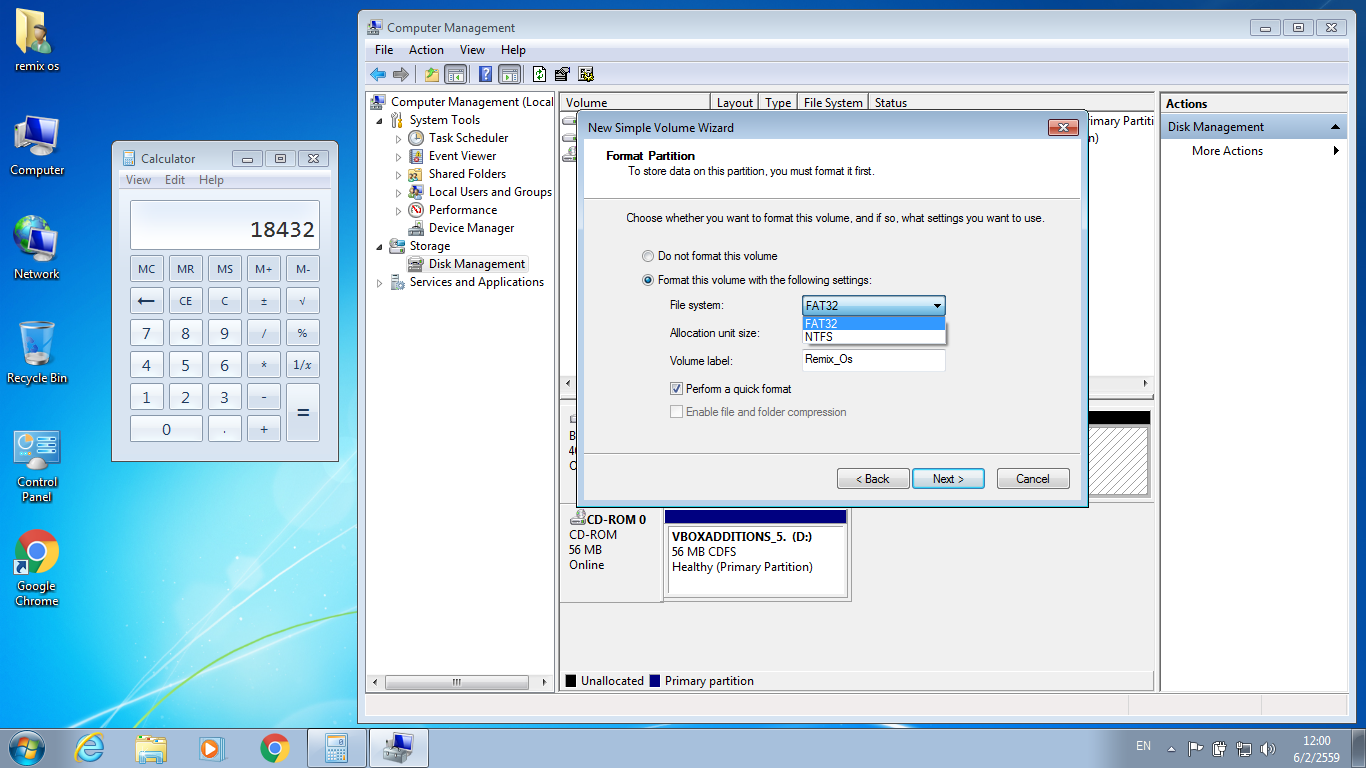Click the Calculator equals button

click(302, 412)
